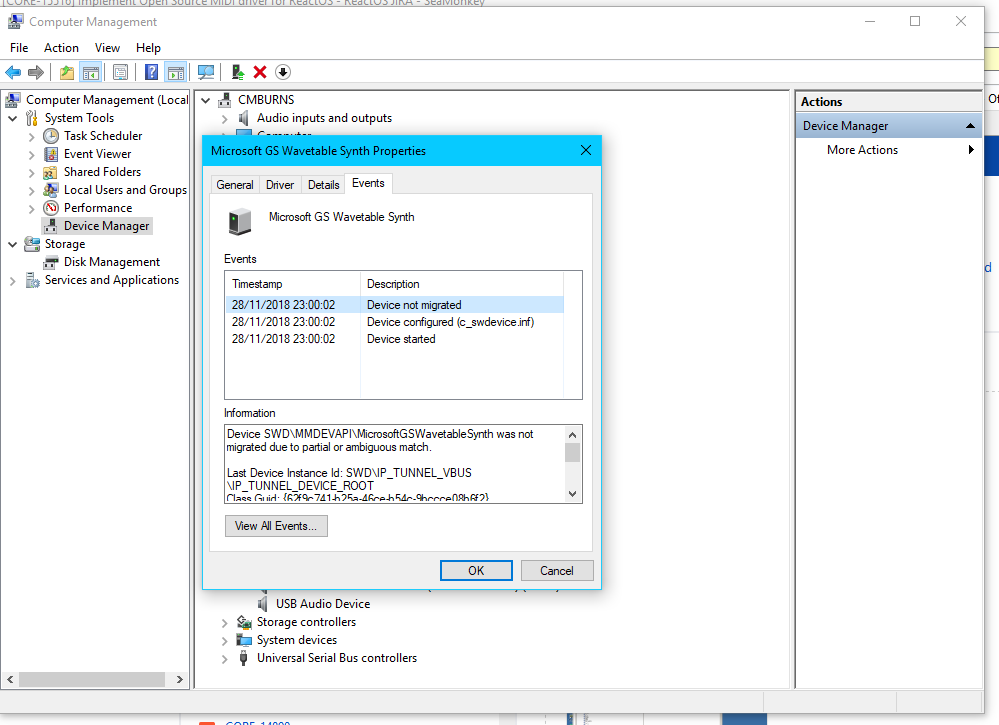Collapse the System Tools tree node
This screenshot has width=999, height=725.
click(12, 118)
